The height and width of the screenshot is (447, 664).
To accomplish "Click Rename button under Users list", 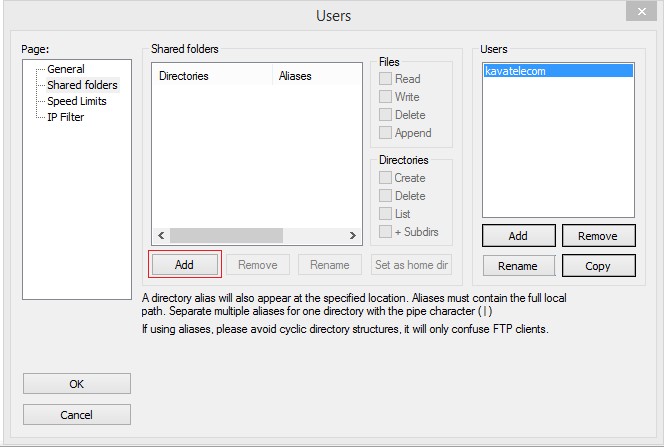I will click(x=518, y=266).
